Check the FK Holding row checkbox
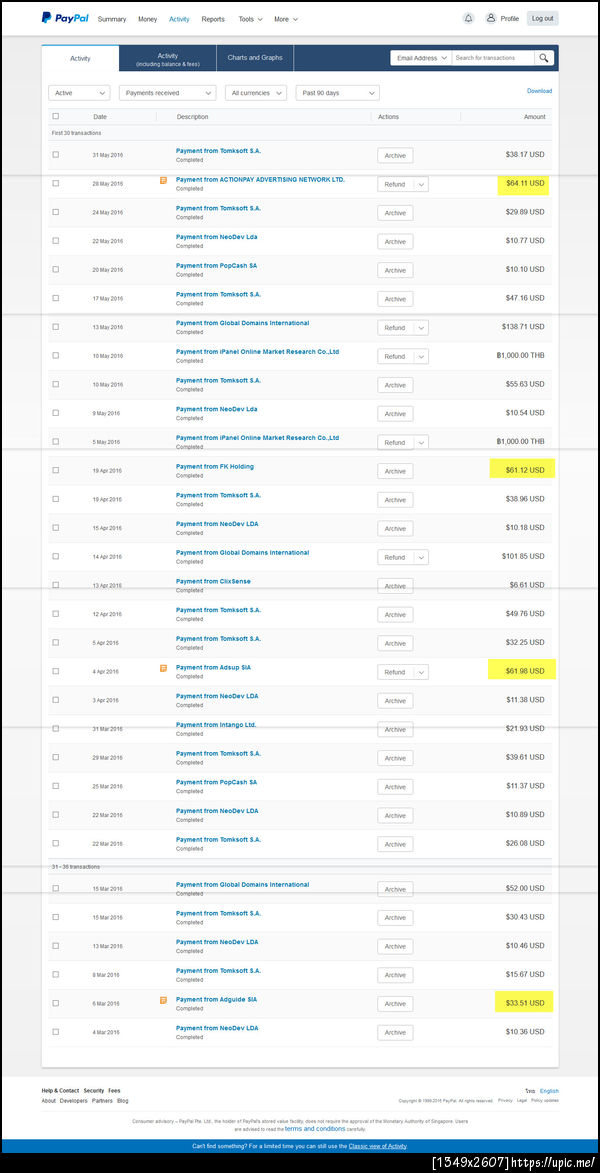The height and width of the screenshot is (1173, 600). pyautogui.click(x=55, y=471)
